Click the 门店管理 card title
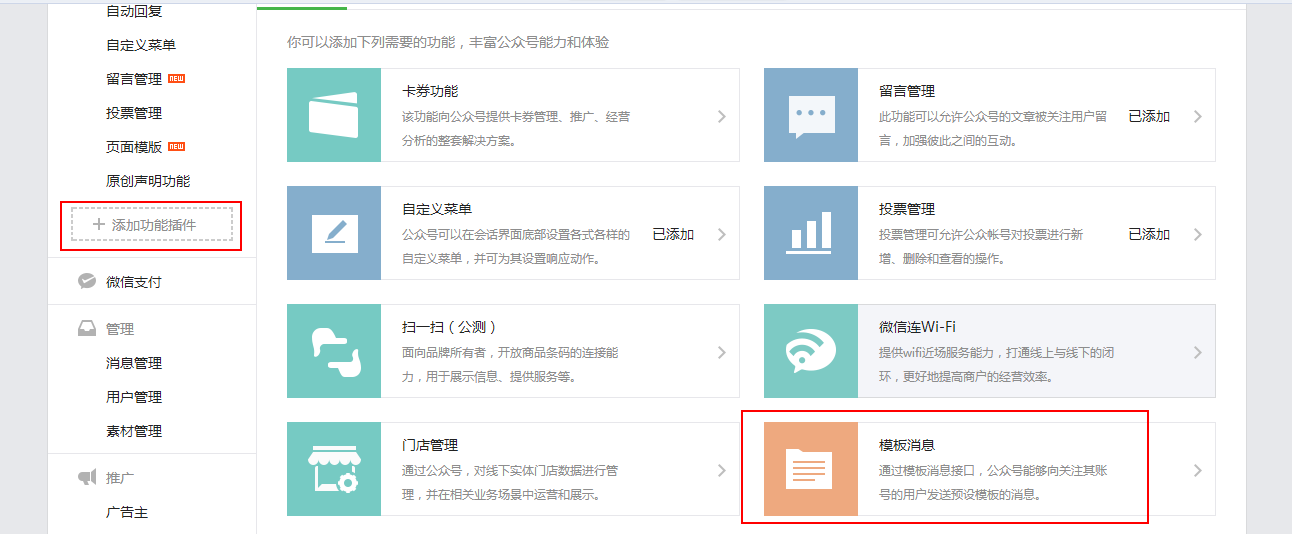Screen dimensions: 1292x534 click(430, 445)
